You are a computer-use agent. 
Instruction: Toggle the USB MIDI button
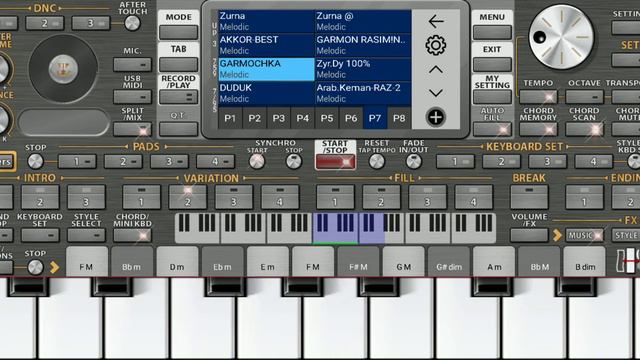point(132,97)
